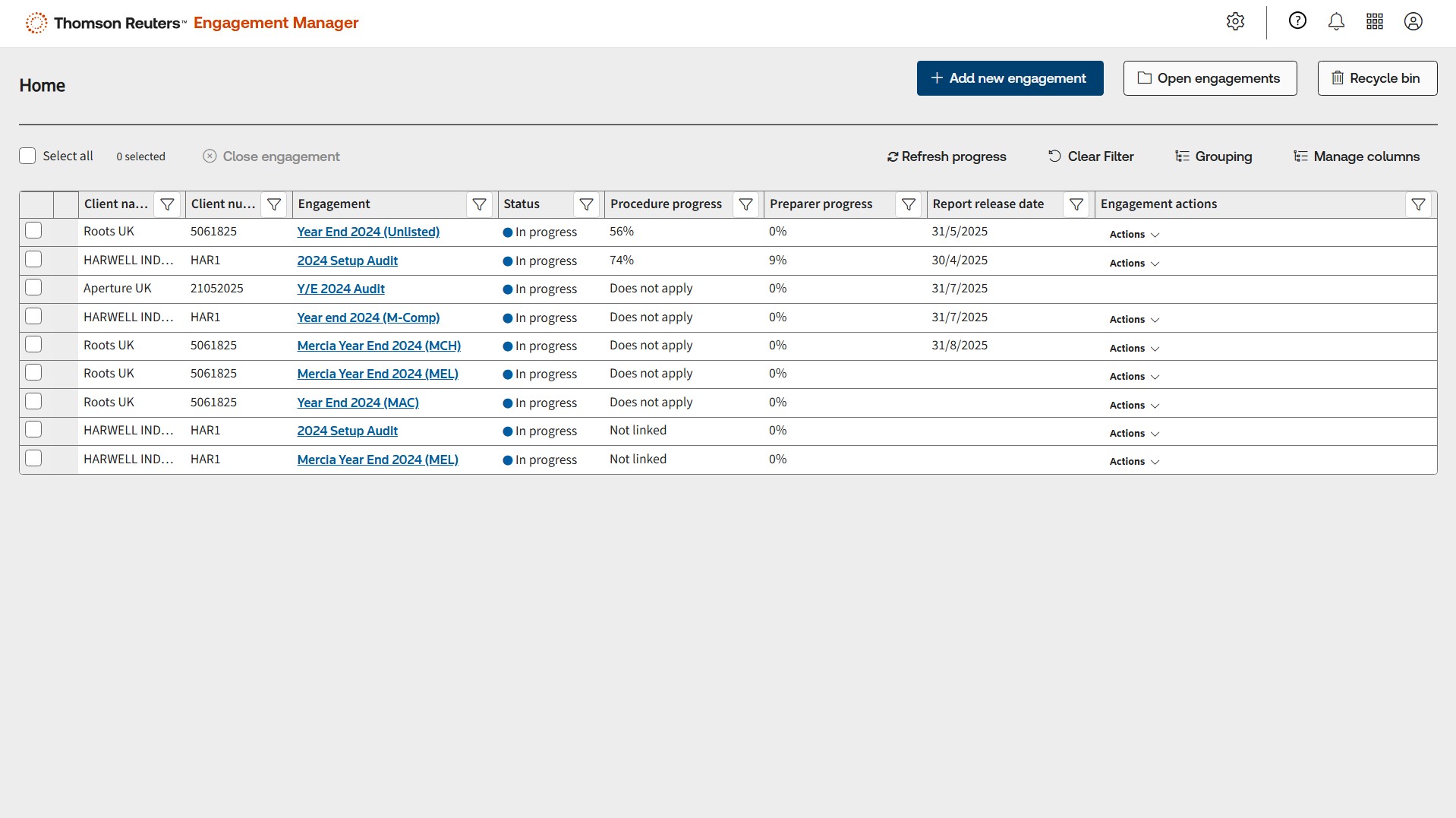Open the user profile icon
Viewport: 1456px width, 818px height.
pos(1413,22)
